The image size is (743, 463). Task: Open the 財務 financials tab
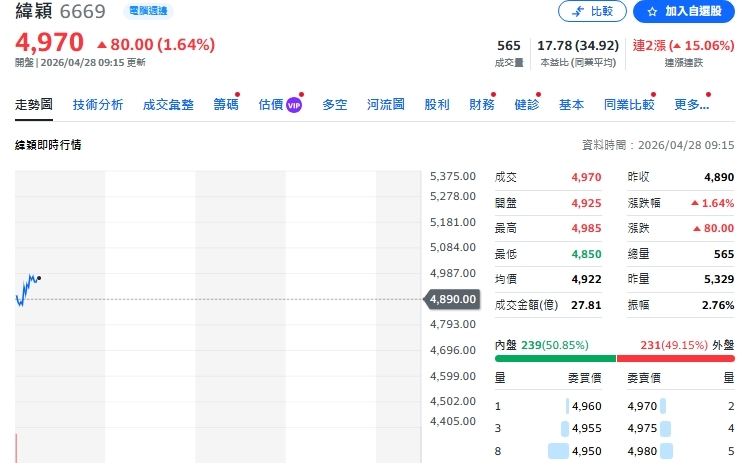click(x=482, y=104)
